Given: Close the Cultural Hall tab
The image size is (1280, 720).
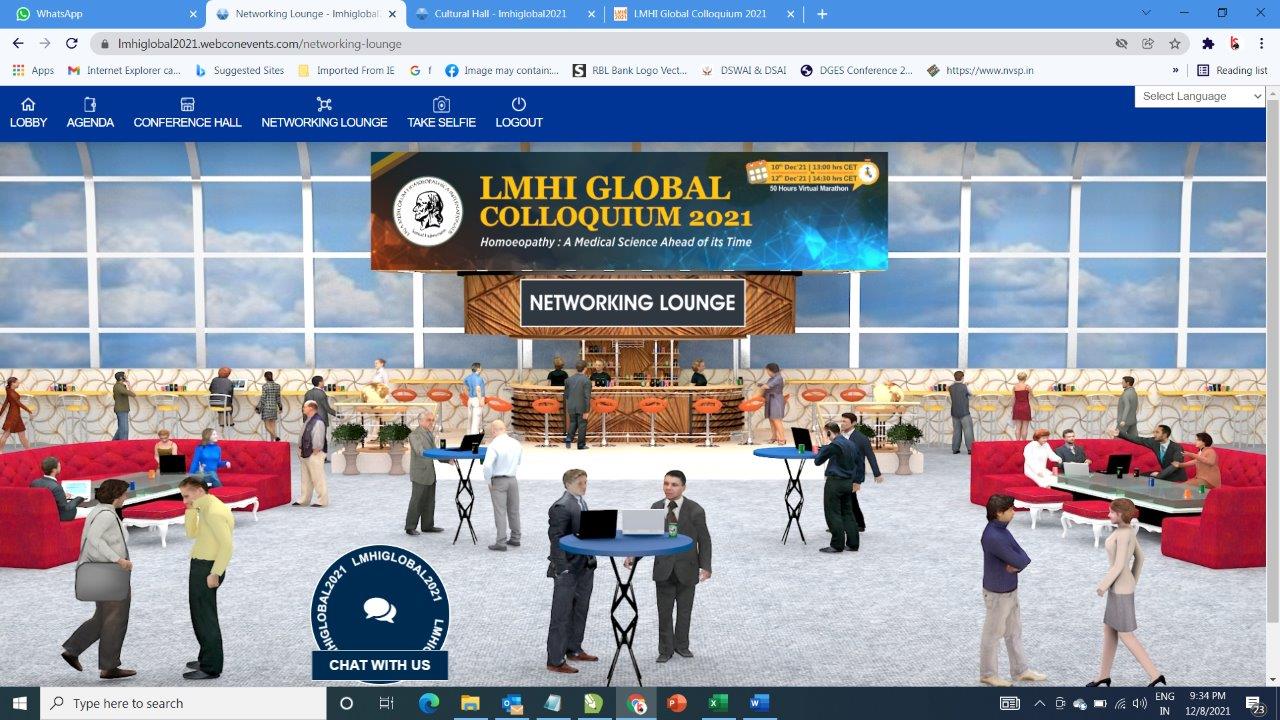Looking at the screenshot, I should pos(592,14).
